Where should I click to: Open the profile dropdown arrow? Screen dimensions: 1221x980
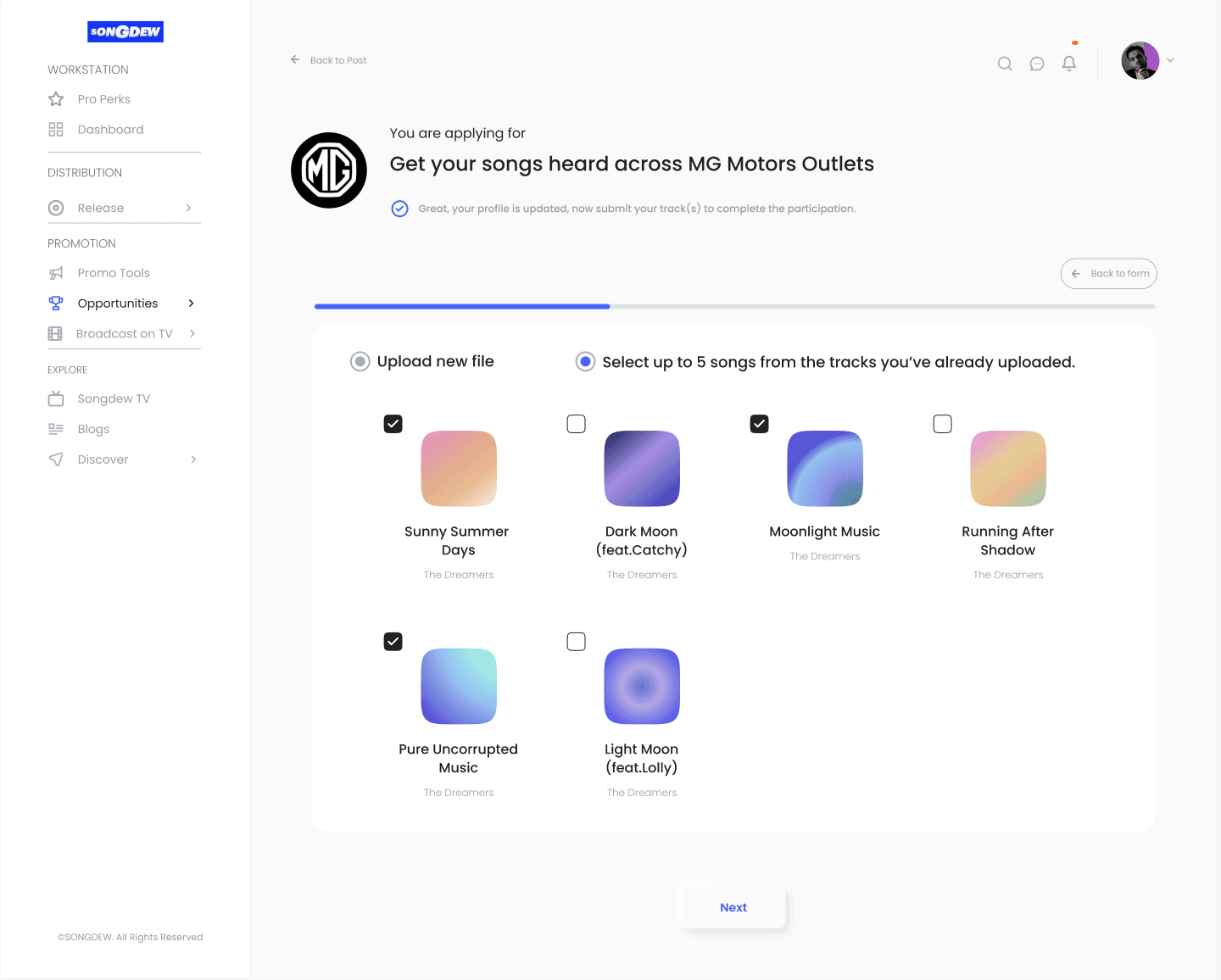coord(1170,60)
